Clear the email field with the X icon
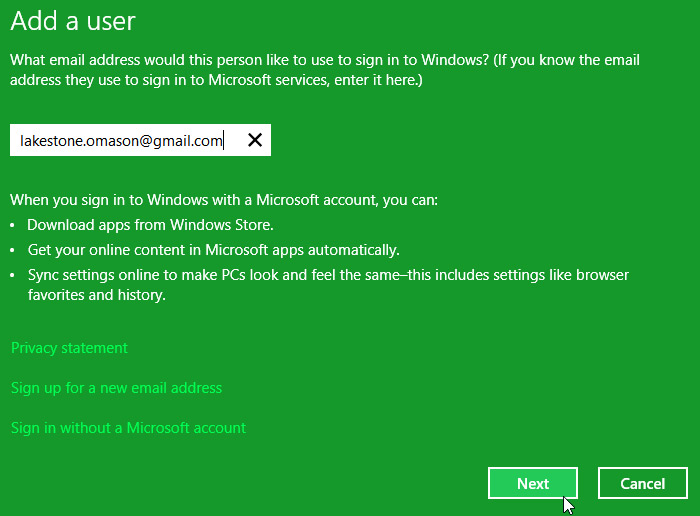Viewport: 700px width, 516px height. 255,141
